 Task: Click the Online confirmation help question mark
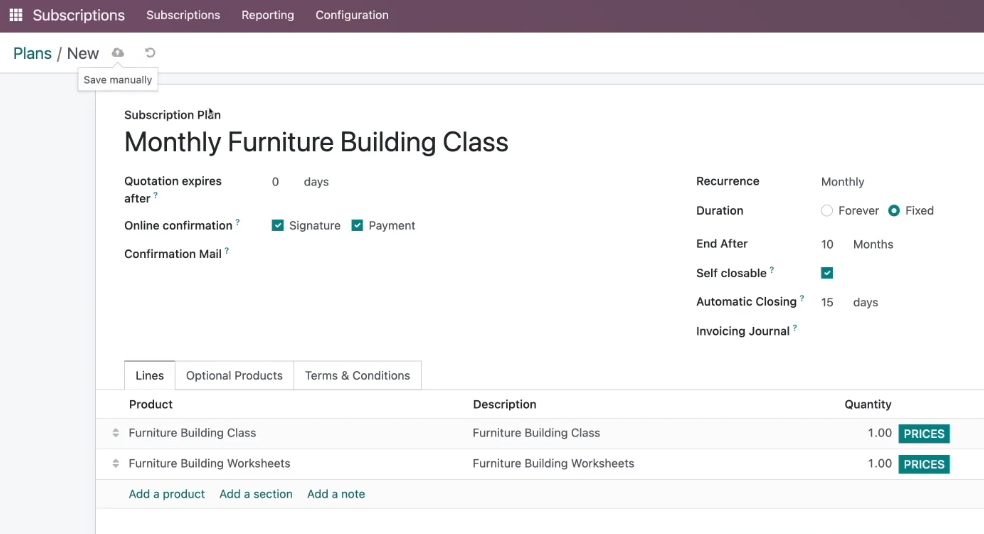pyautogui.click(x=238, y=222)
